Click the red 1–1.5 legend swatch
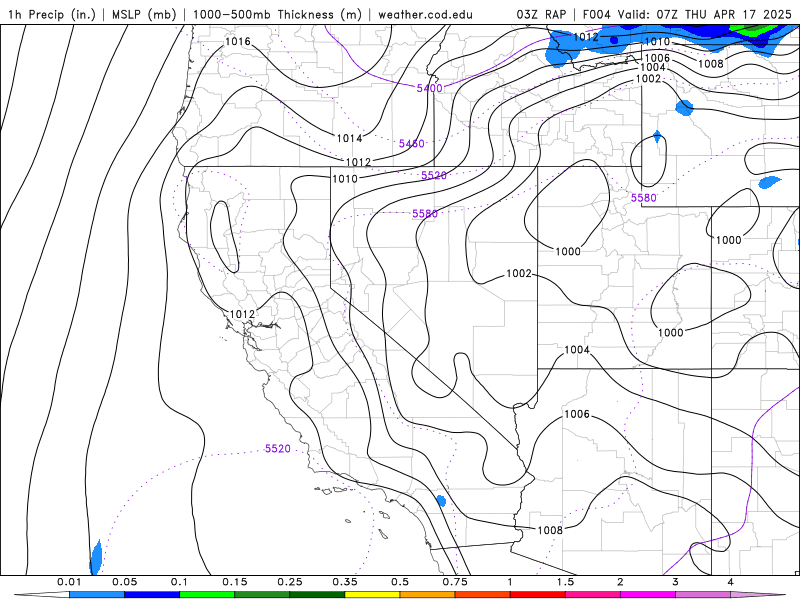This screenshot has width=800, height=600. point(538,595)
